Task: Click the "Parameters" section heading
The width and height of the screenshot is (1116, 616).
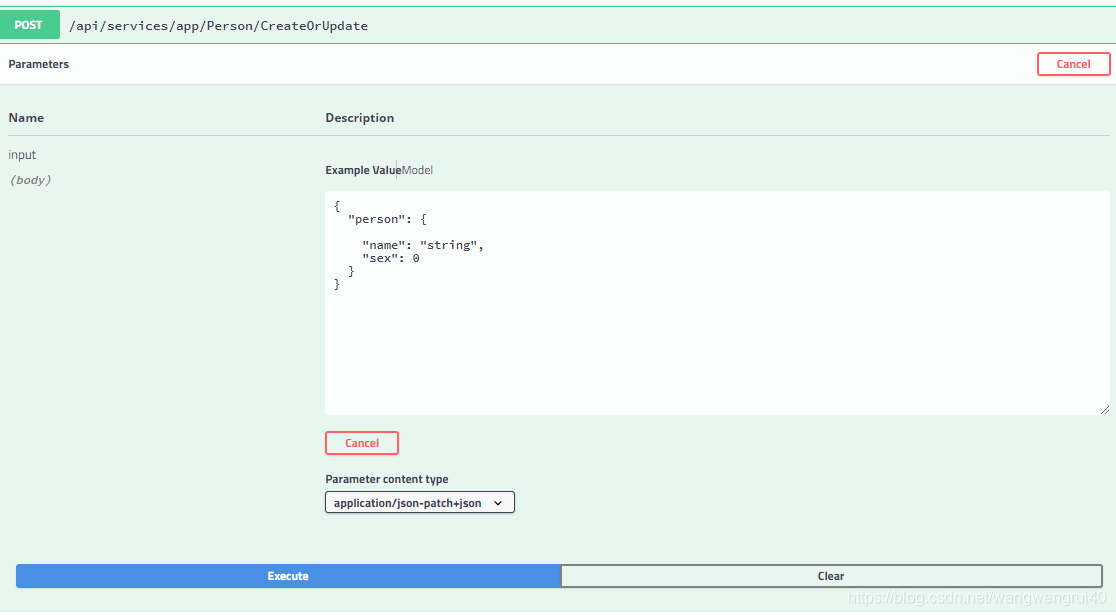Action: 38,64
